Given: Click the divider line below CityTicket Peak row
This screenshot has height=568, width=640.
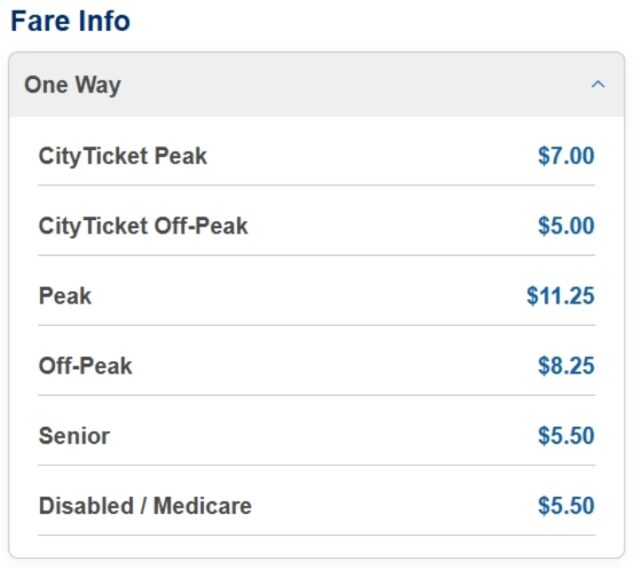Looking at the screenshot, I should tap(316, 185).
